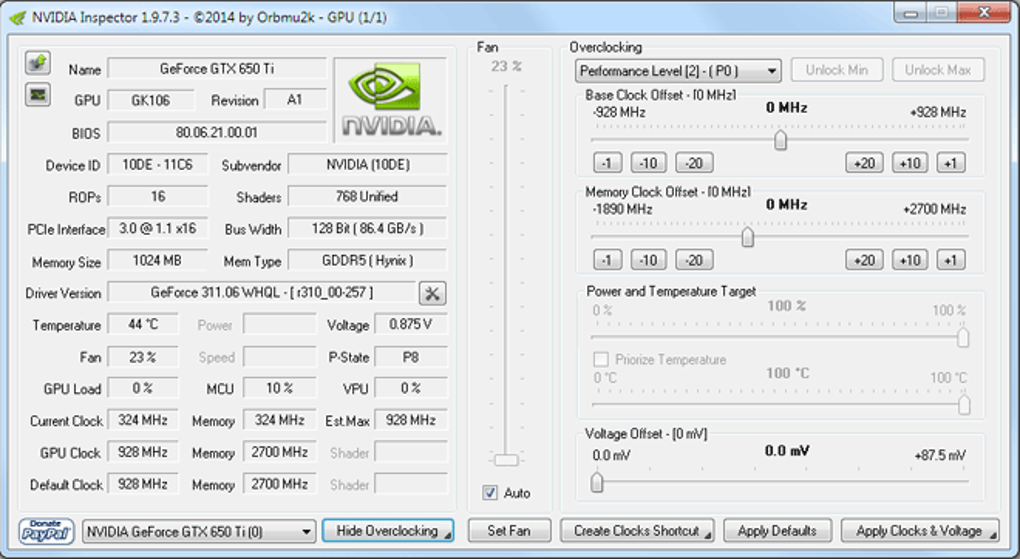Open driver profile settings wrench icon
Viewport: 1020px width, 559px height.
432,293
